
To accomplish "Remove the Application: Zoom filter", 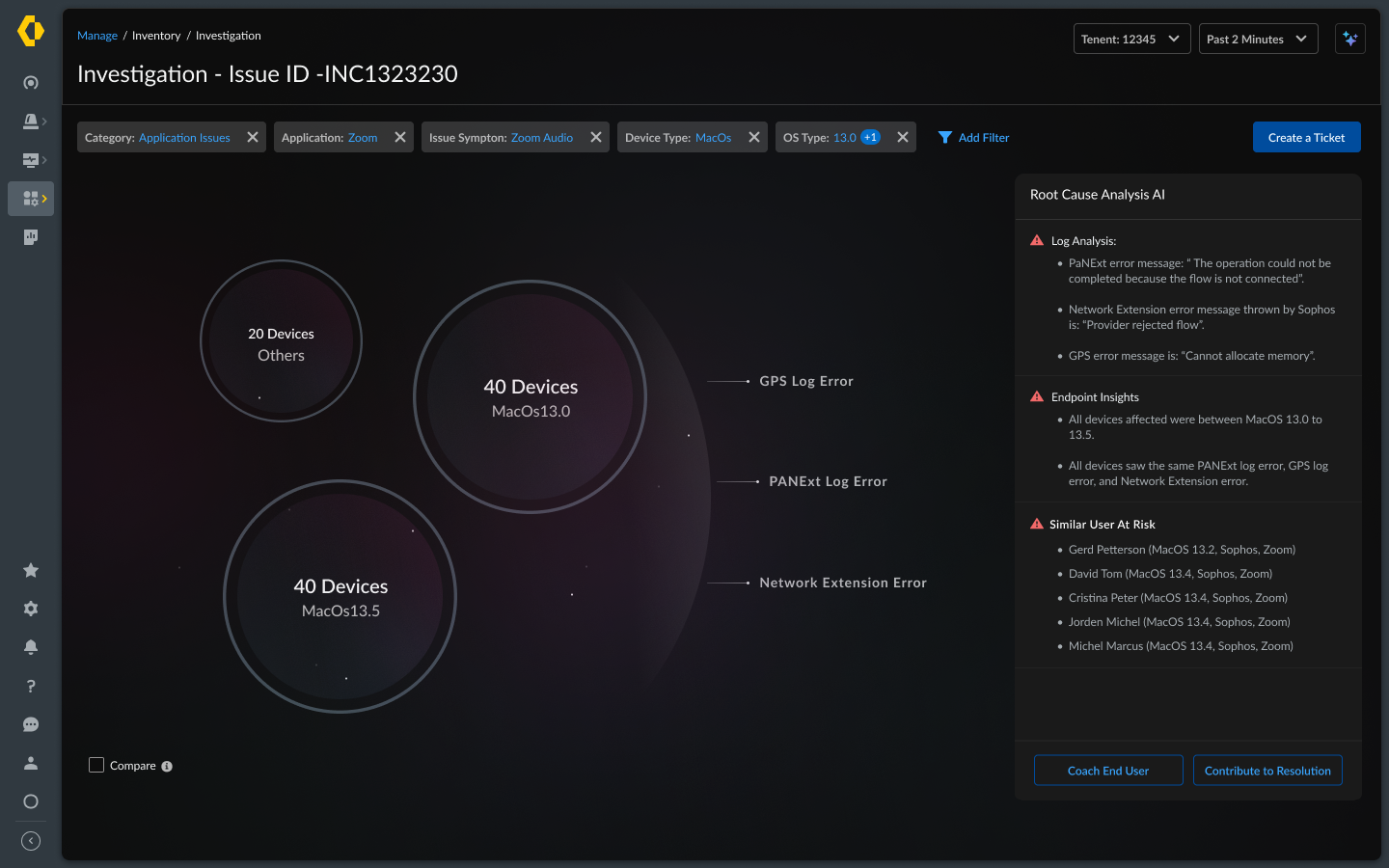I will point(400,137).
